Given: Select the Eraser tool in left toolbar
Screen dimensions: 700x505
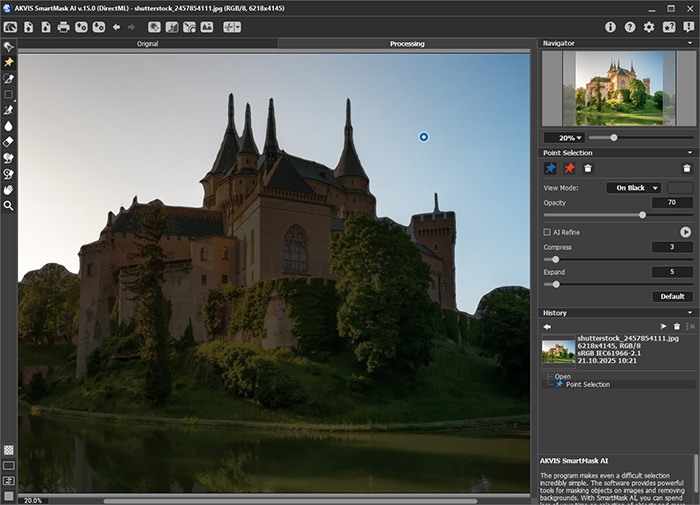Looking at the screenshot, I should tap(8, 142).
